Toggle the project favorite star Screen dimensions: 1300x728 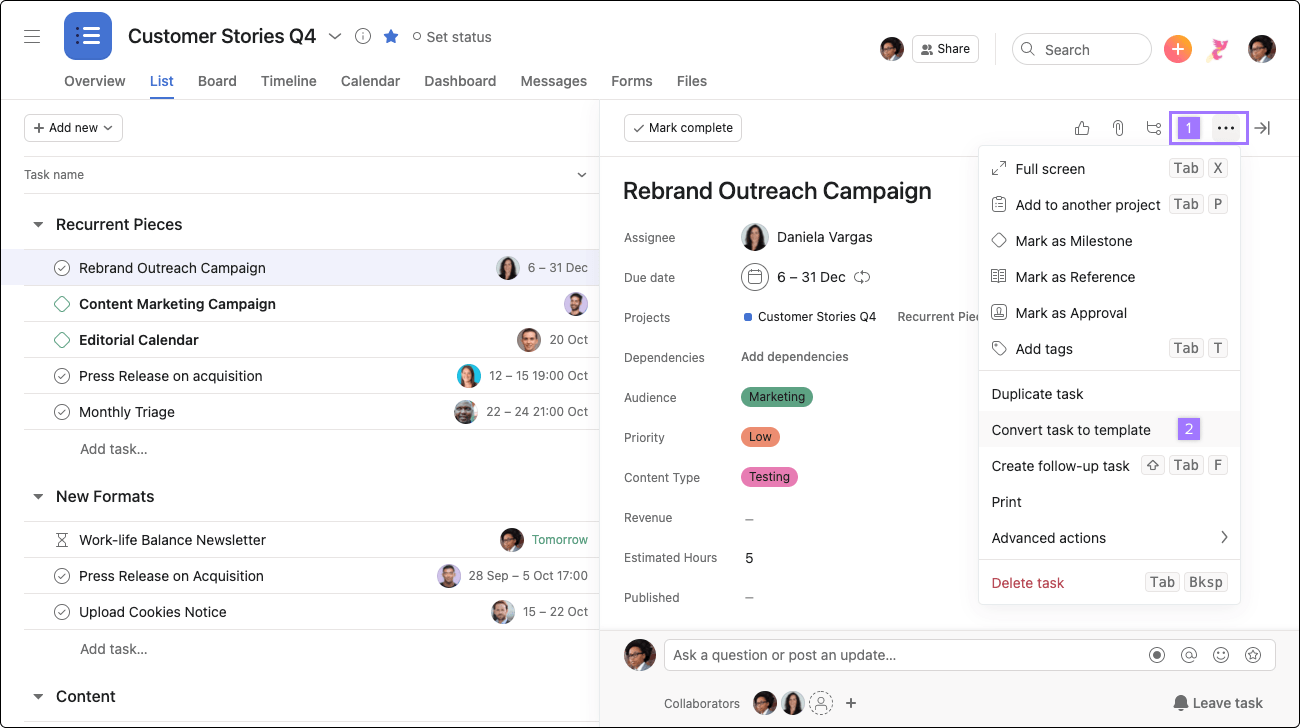point(391,36)
